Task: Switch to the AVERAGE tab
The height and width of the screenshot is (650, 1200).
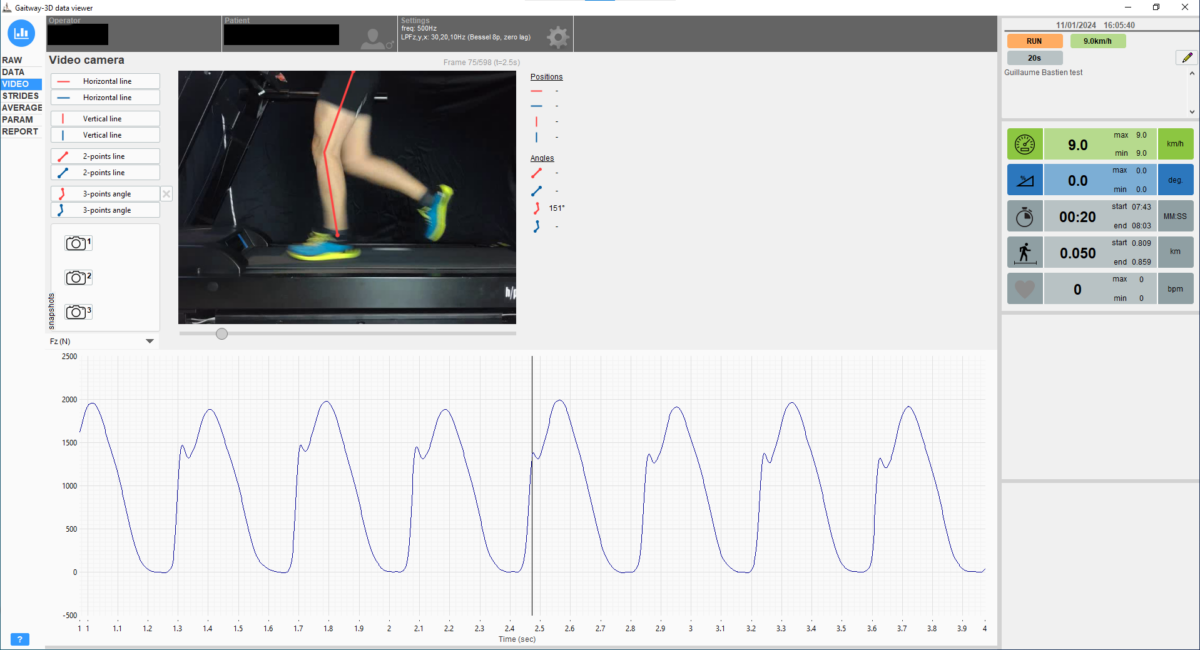Action: tap(22, 107)
